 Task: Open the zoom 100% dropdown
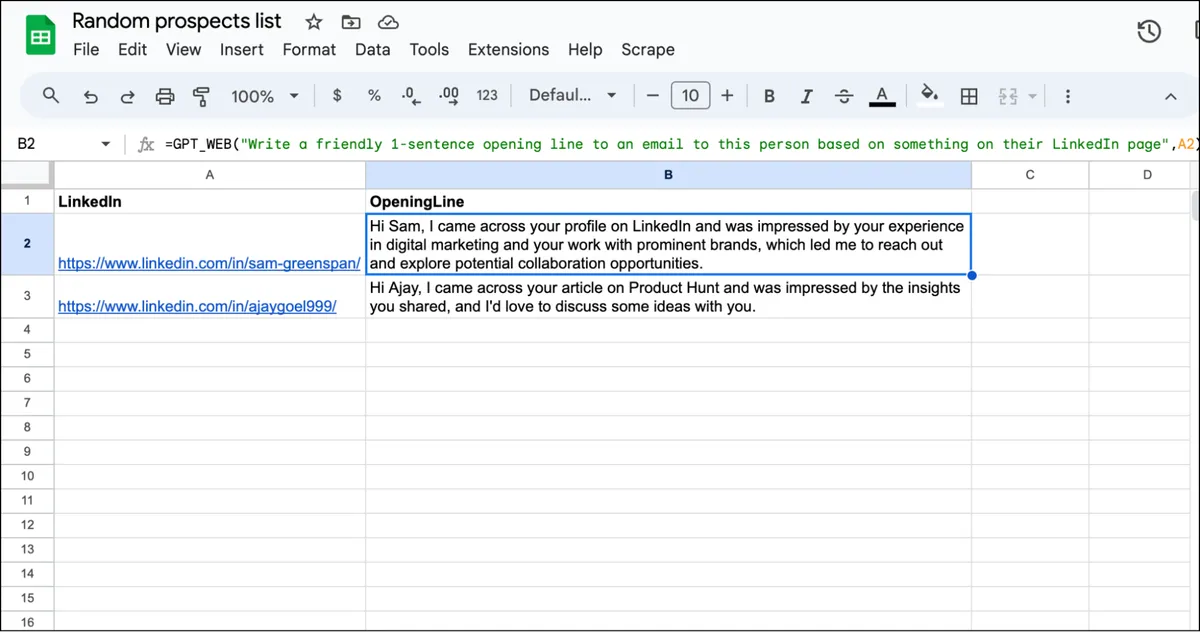click(x=265, y=96)
